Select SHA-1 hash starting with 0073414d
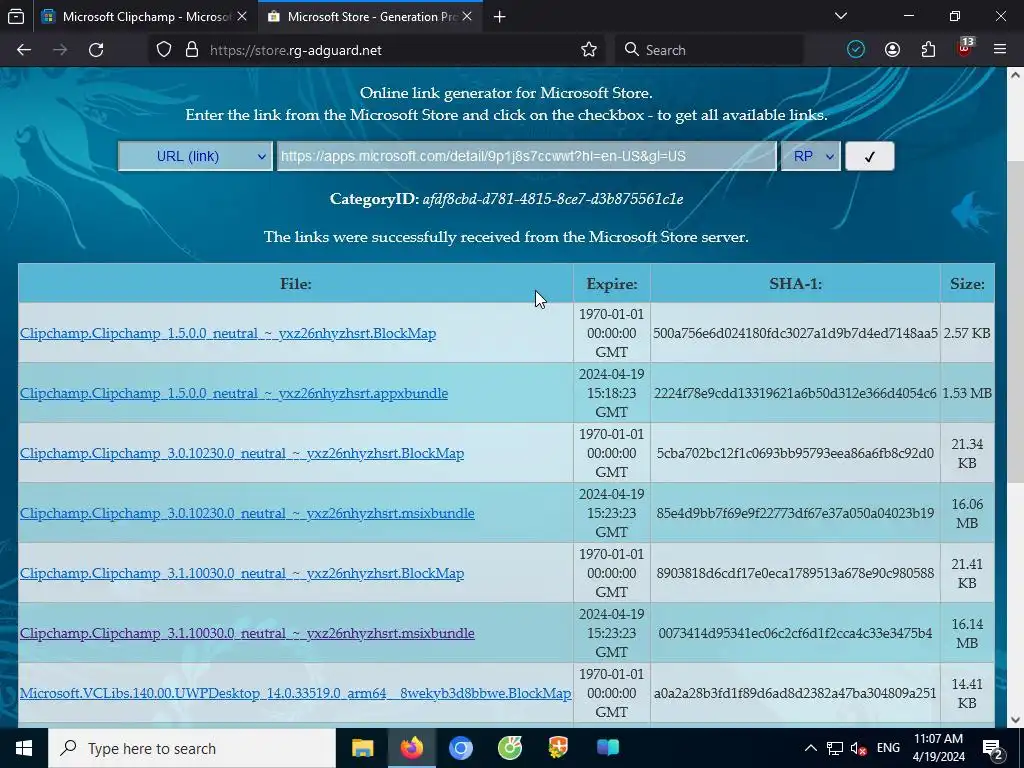The height and width of the screenshot is (768, 1024). point(795,633)
